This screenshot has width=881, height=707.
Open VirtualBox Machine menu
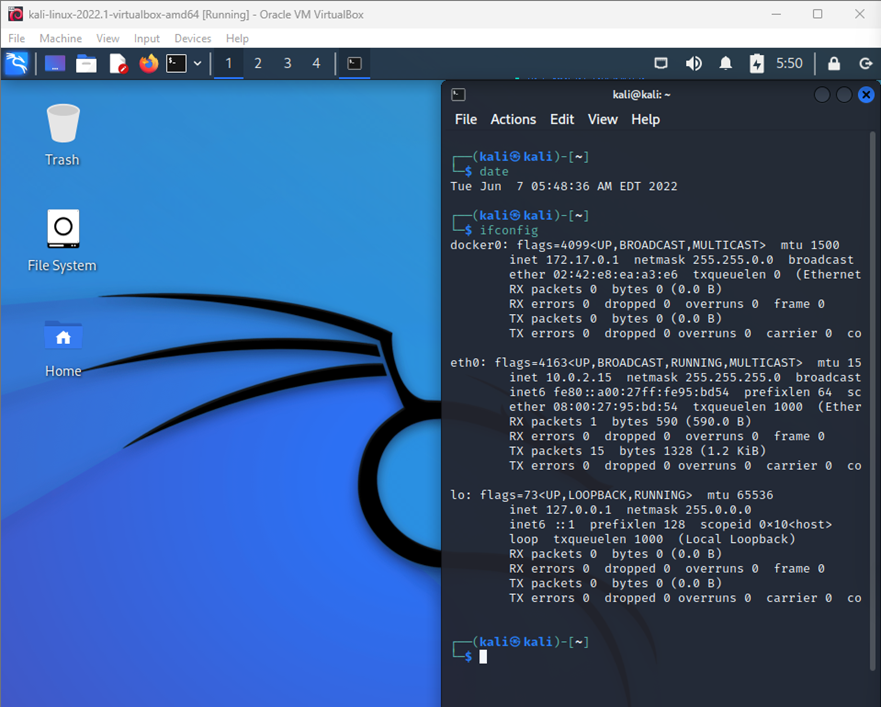click(61, 38)
